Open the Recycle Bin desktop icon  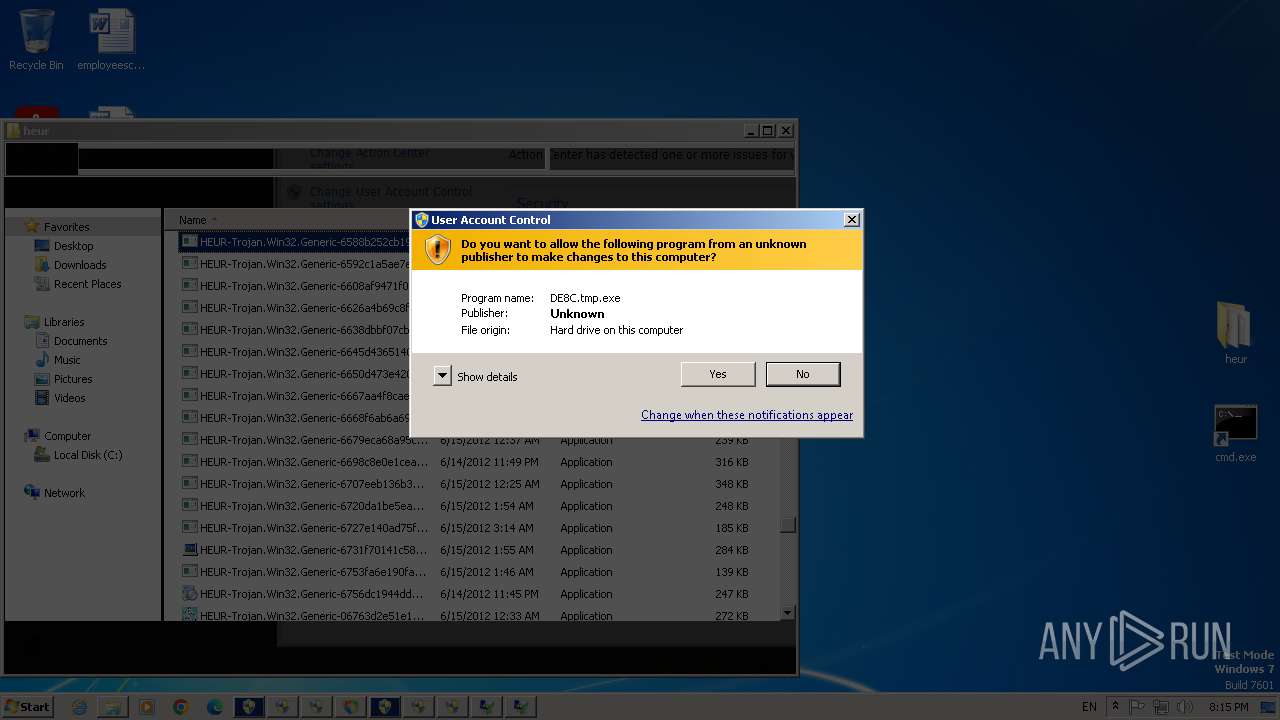click(x=36, y=40)
